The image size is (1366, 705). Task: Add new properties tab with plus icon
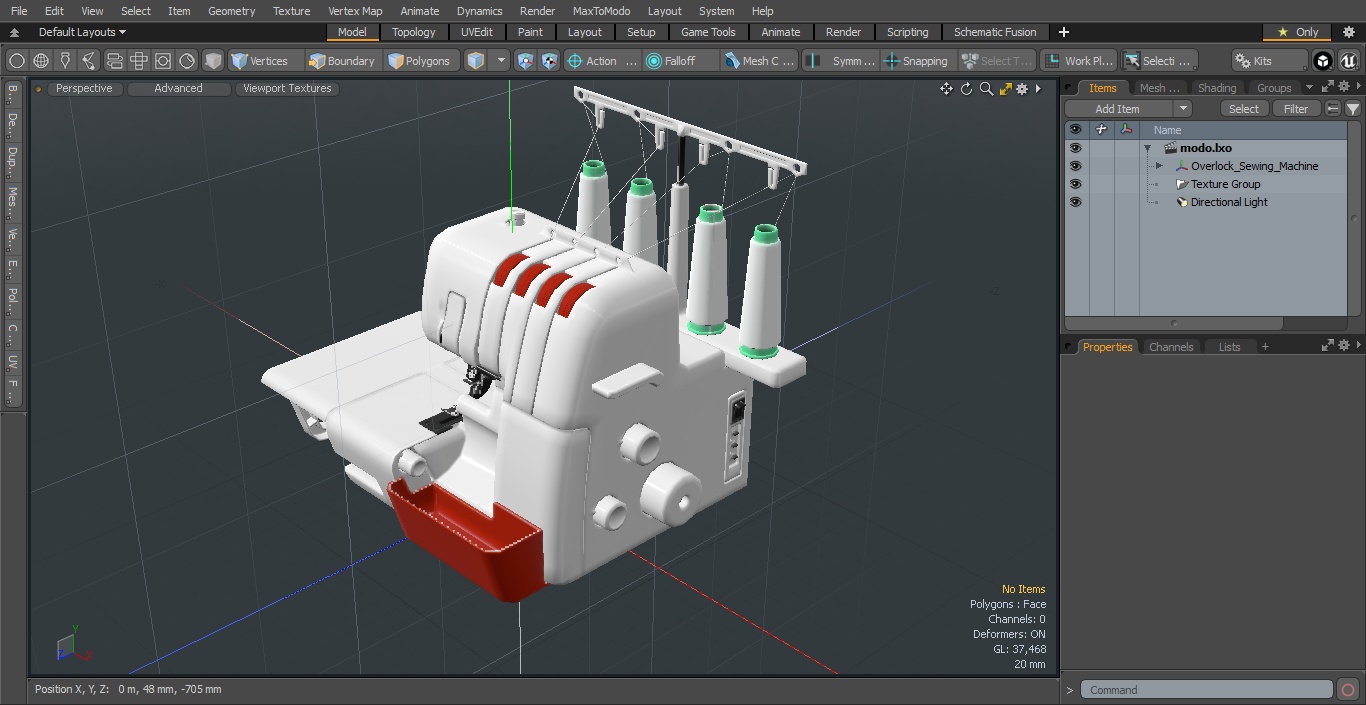1265,347
